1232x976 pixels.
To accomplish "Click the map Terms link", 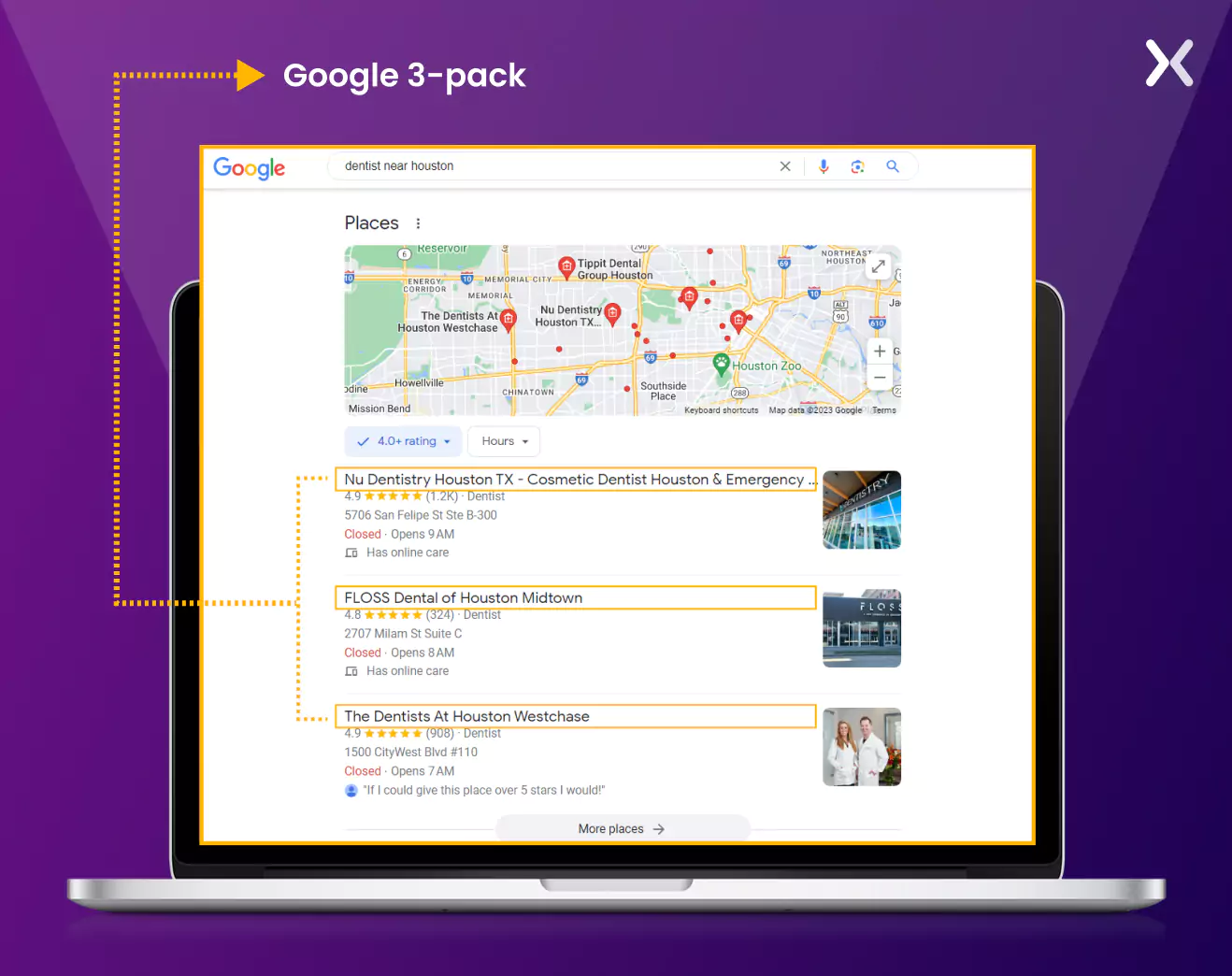I will click(x=884, y=410).
